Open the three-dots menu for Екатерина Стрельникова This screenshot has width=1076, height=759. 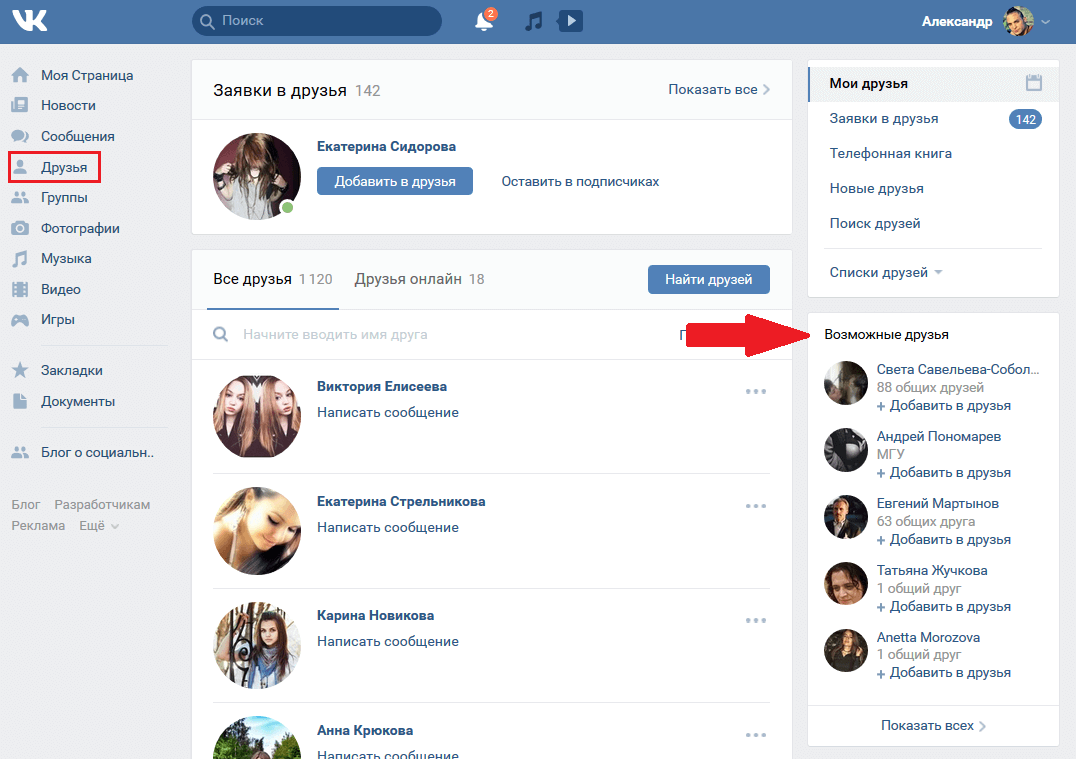[x=756, y=506]
